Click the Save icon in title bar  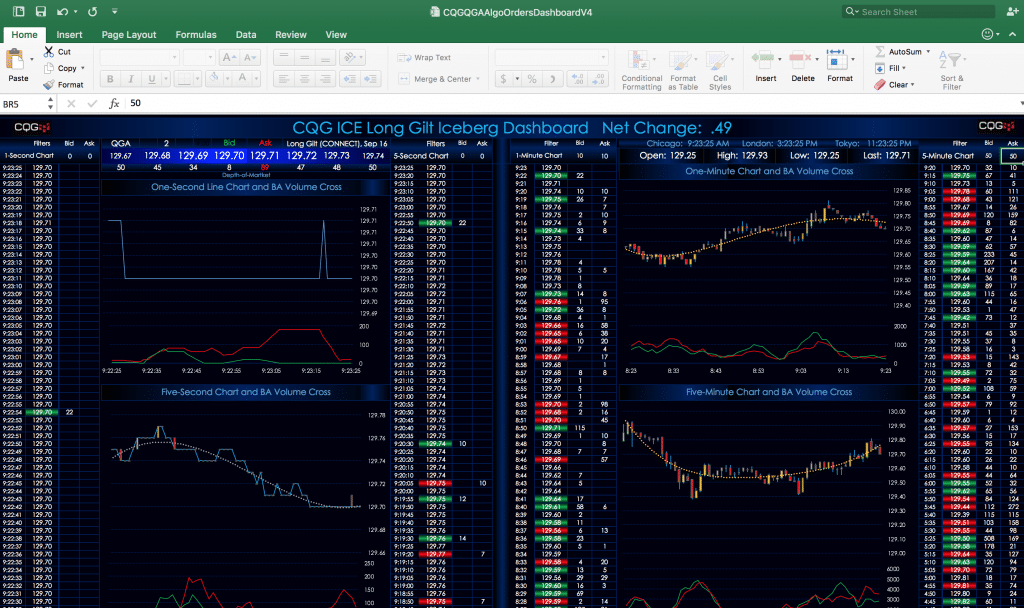(x=40, y=12)
